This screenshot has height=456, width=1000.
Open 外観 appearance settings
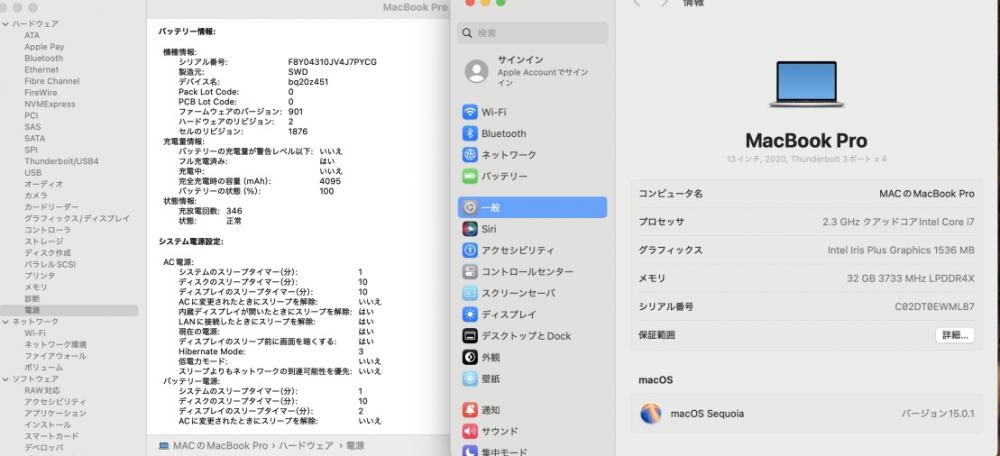532,357
